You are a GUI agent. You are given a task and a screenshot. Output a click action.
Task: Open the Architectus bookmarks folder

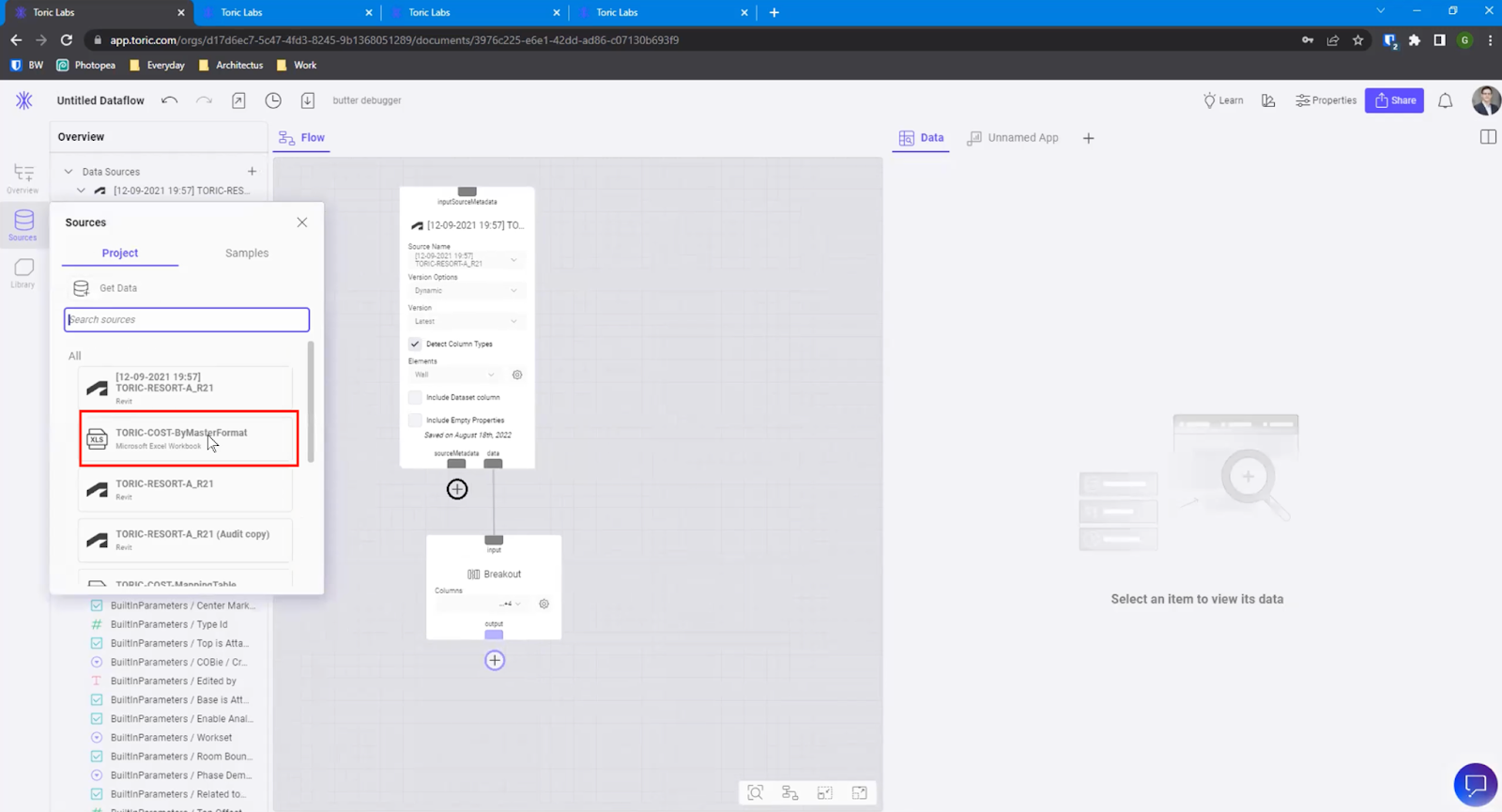point(230,66)
